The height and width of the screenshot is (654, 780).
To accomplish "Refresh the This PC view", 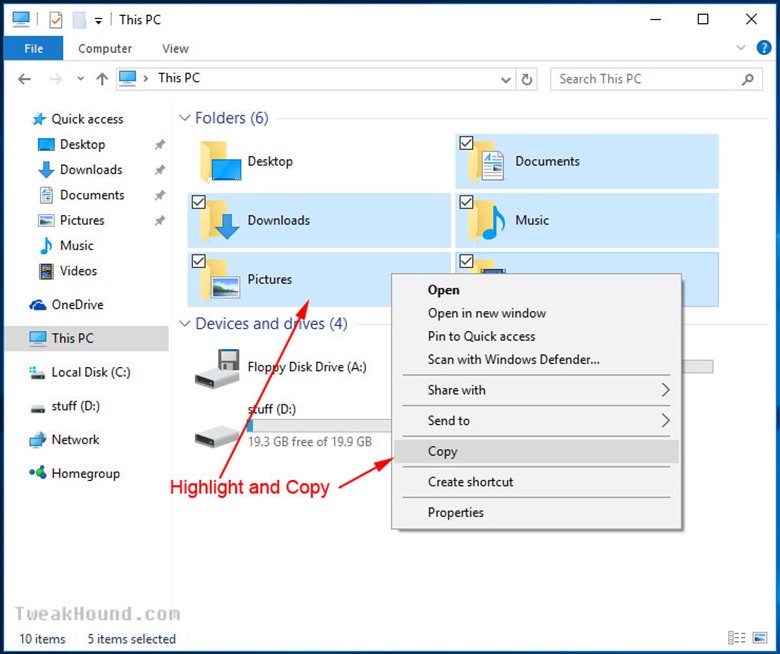I will click(x=527, y=80).
